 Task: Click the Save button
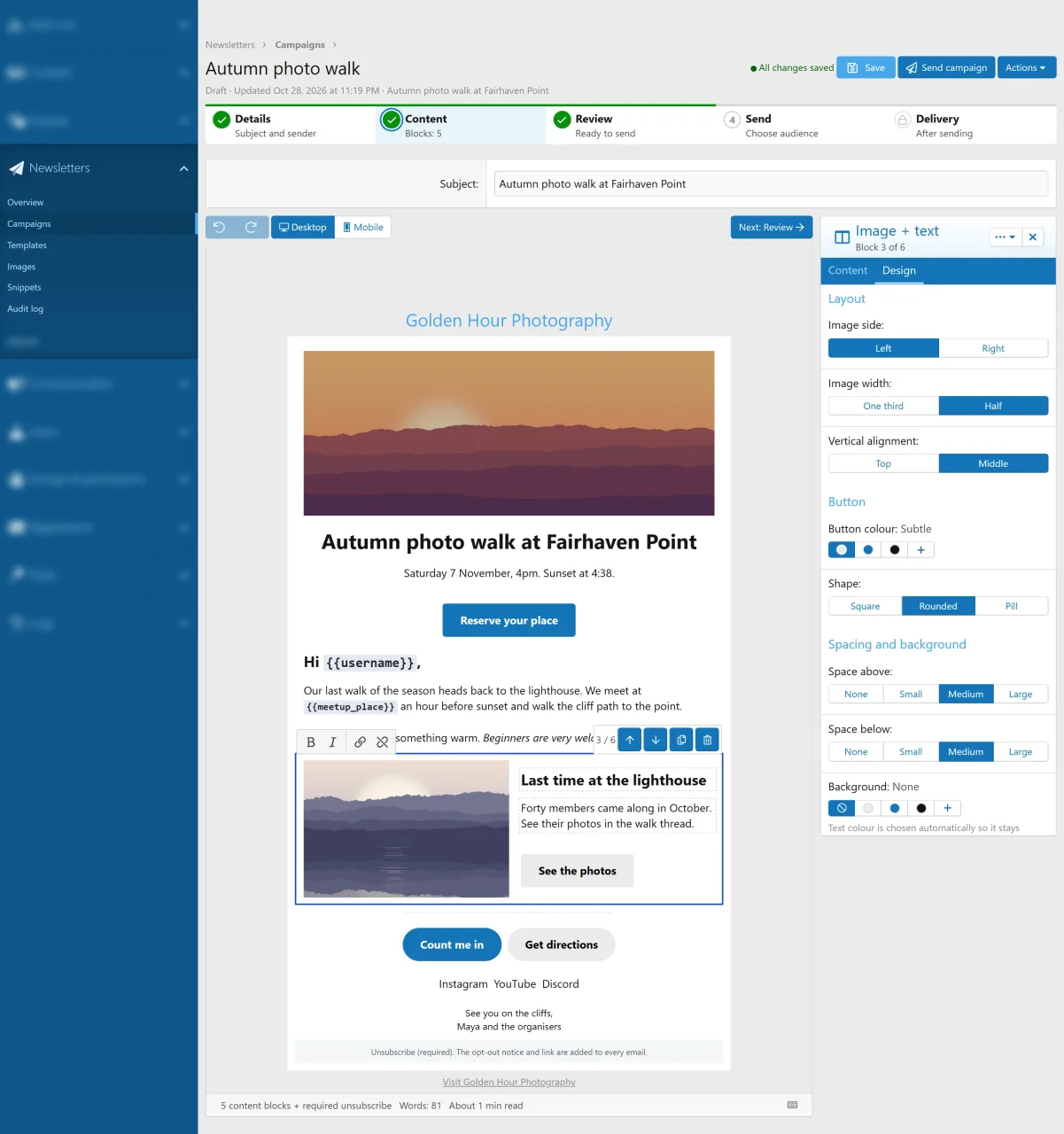[866, 67]
